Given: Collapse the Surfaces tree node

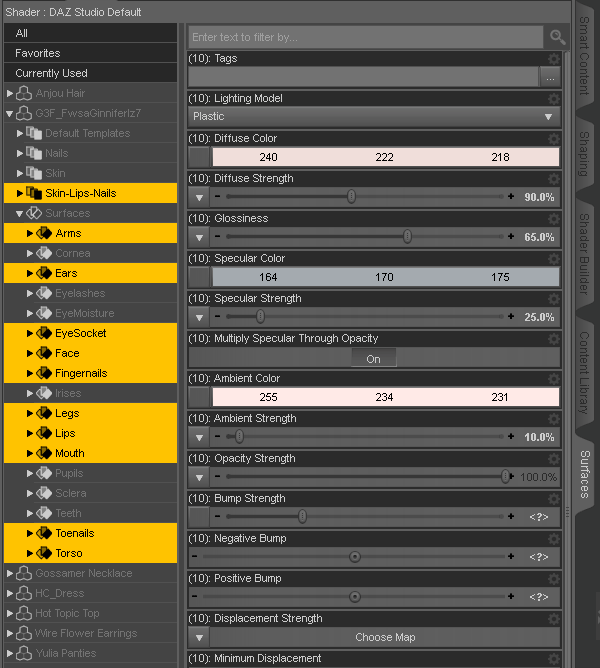Looking at the screenshot, I should 20,213.
